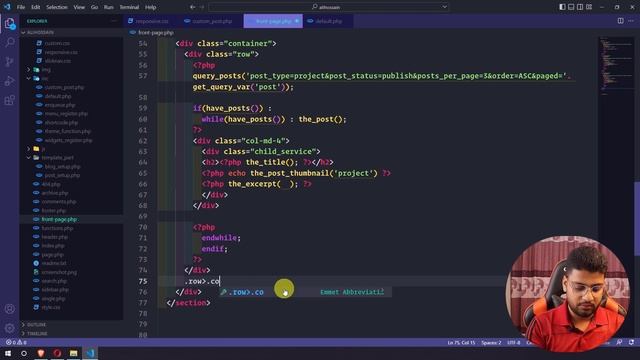The image size is (640, 360).
Task: Open the View menu
Action: click(79, 7)
